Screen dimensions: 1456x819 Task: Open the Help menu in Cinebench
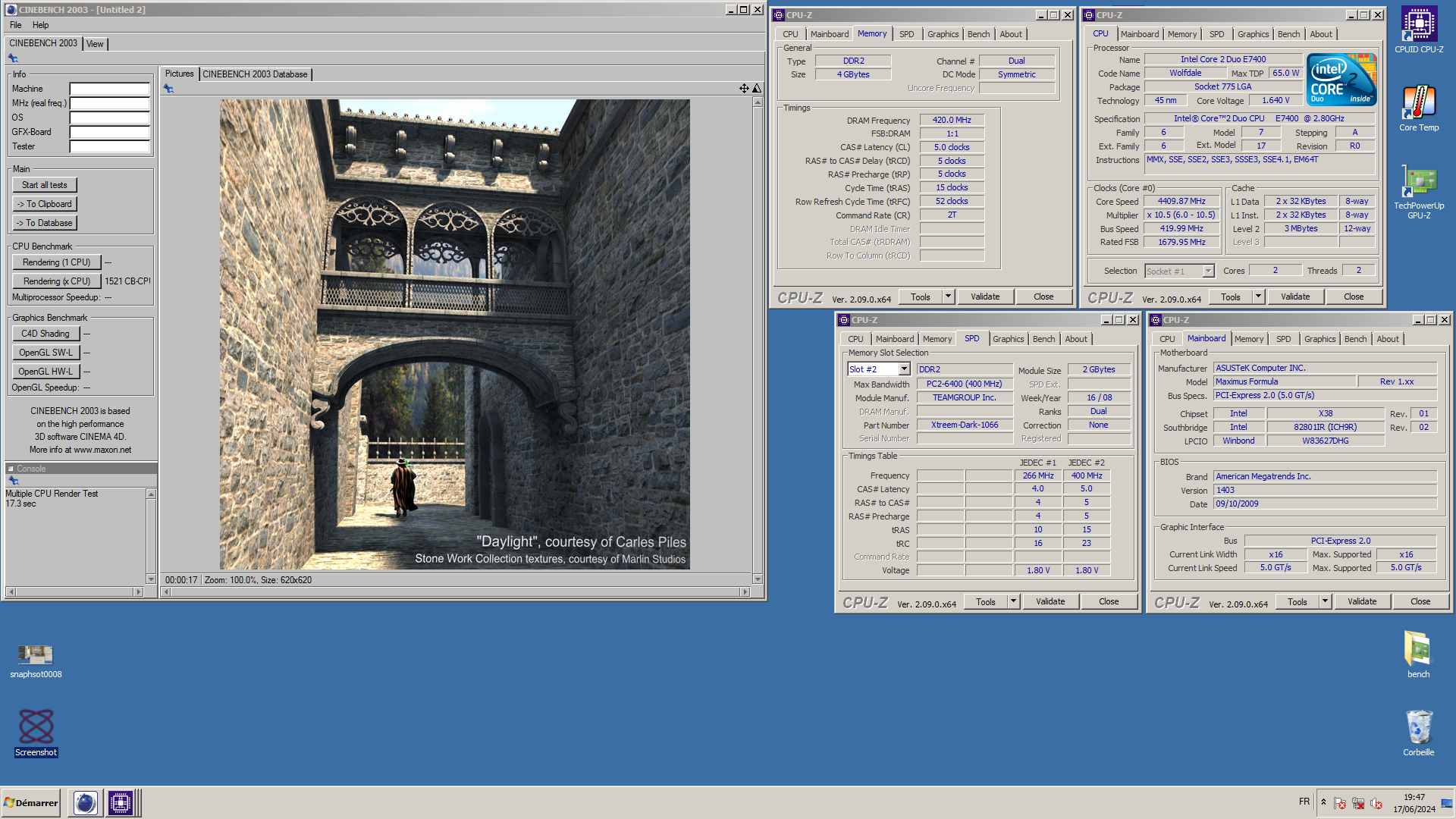click(x=40, y=25)
